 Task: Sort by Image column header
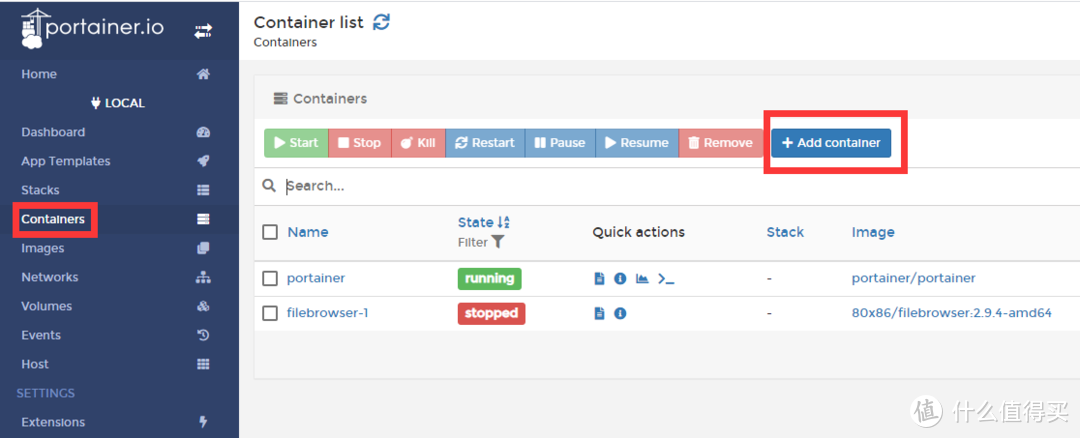point(873,232)
